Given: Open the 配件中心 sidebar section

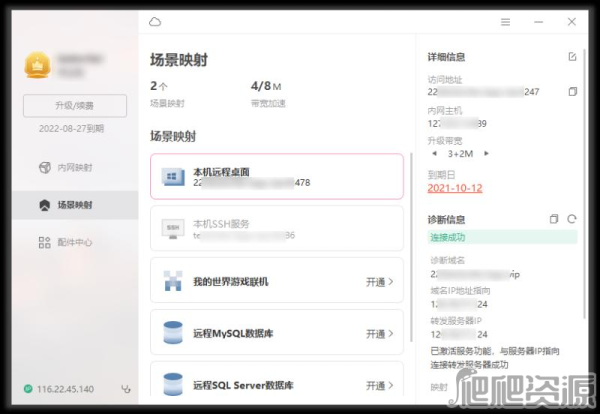Looking at the screenshot, I should [x=68, y=242].
